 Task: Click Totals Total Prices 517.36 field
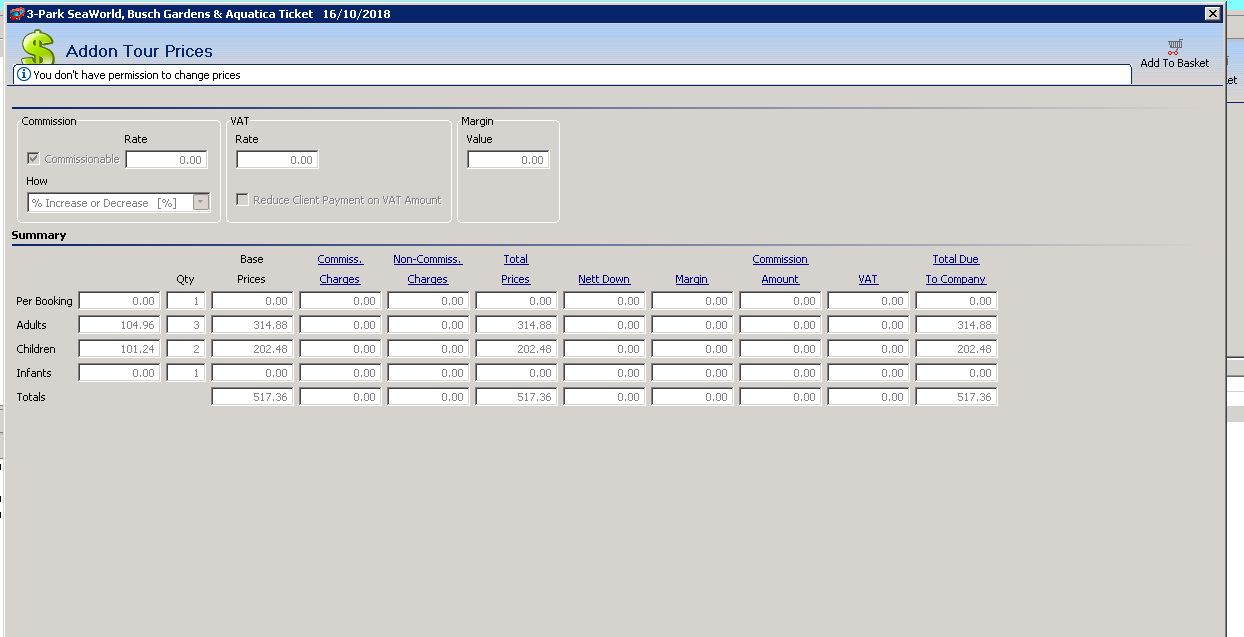pos(516,397)
